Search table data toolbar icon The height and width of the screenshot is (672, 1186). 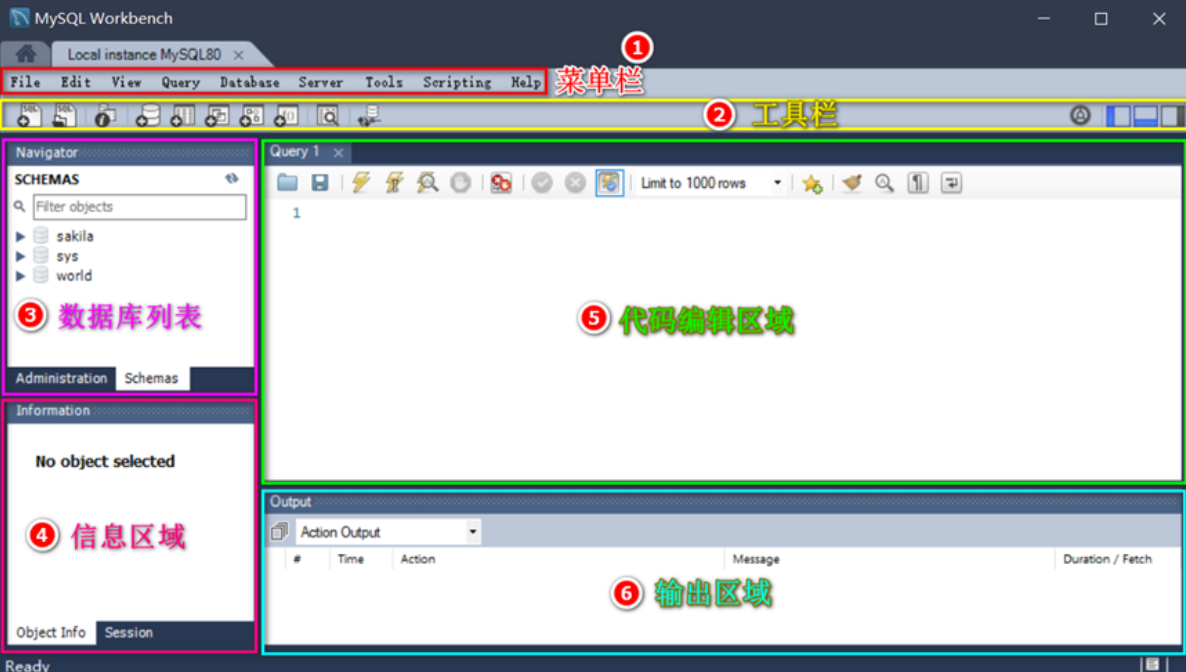(x=328, y=116)
